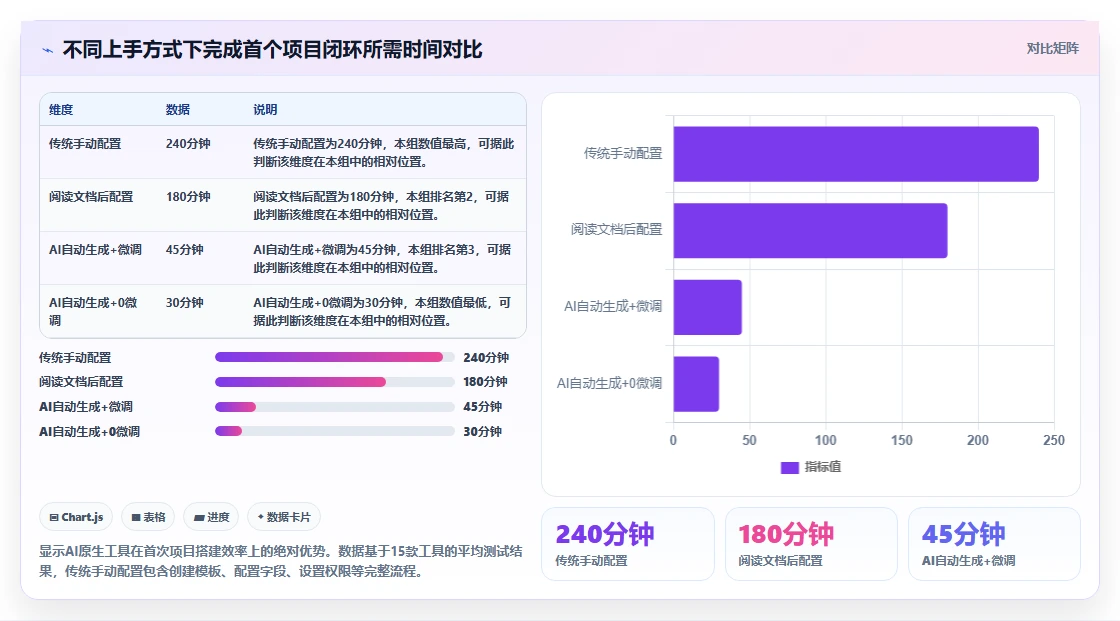Viewport: 1120px width, 621px height.
Task: Click the 30分钟 value beside its progress bar
Action: [x=482, y=432]
